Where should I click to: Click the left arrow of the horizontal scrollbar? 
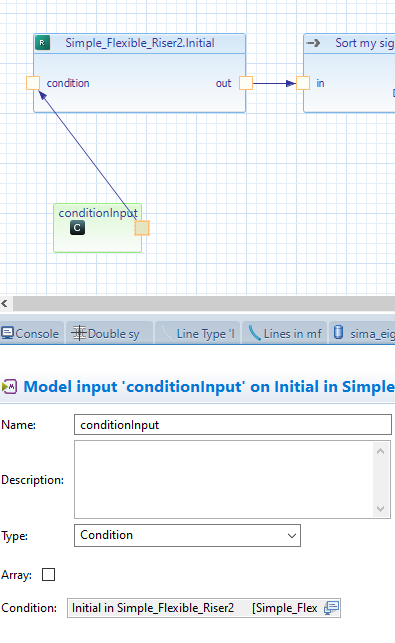pyautogui.click(x=5, y=304)
